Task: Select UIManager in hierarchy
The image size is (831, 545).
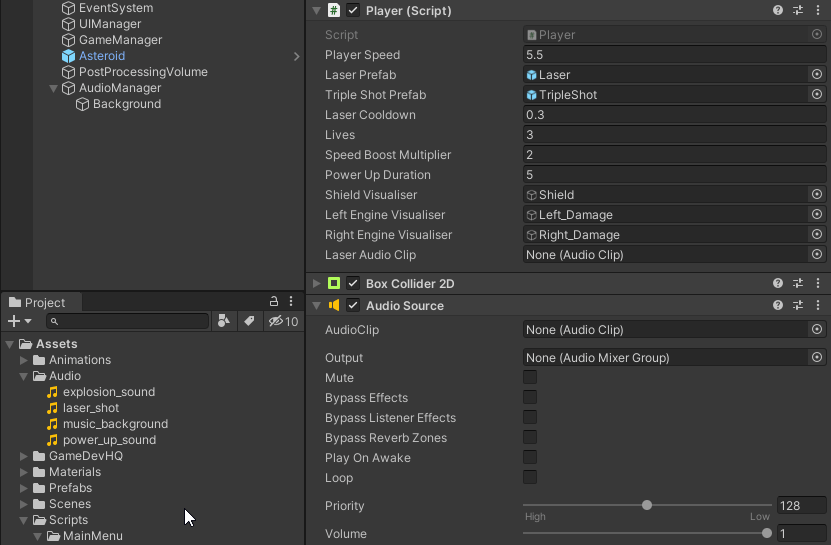Action: (x=110, y=24)
